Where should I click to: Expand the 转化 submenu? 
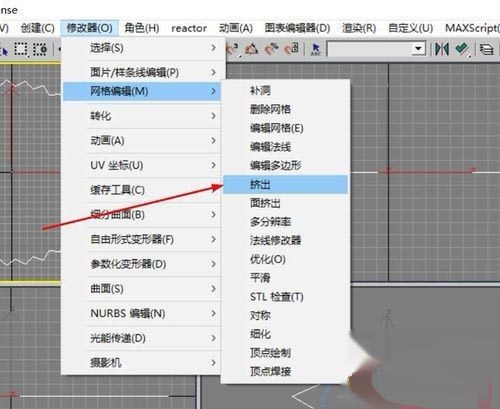point(142,116)
